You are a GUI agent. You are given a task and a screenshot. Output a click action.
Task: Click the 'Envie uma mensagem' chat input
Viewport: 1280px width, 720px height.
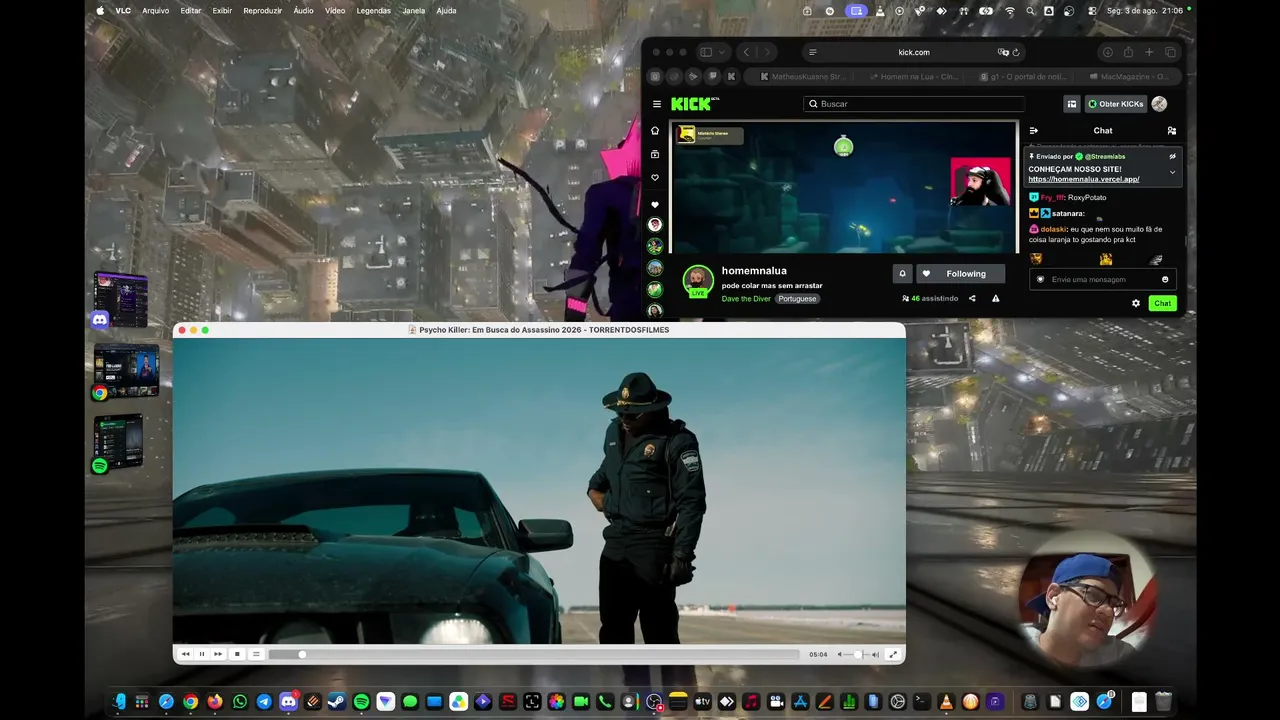(1102, 279)
